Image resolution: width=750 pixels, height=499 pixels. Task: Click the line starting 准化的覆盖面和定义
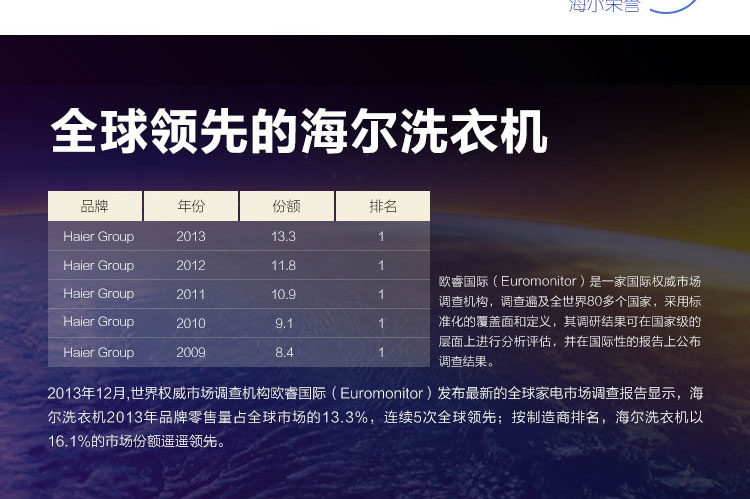click(570, 322)
